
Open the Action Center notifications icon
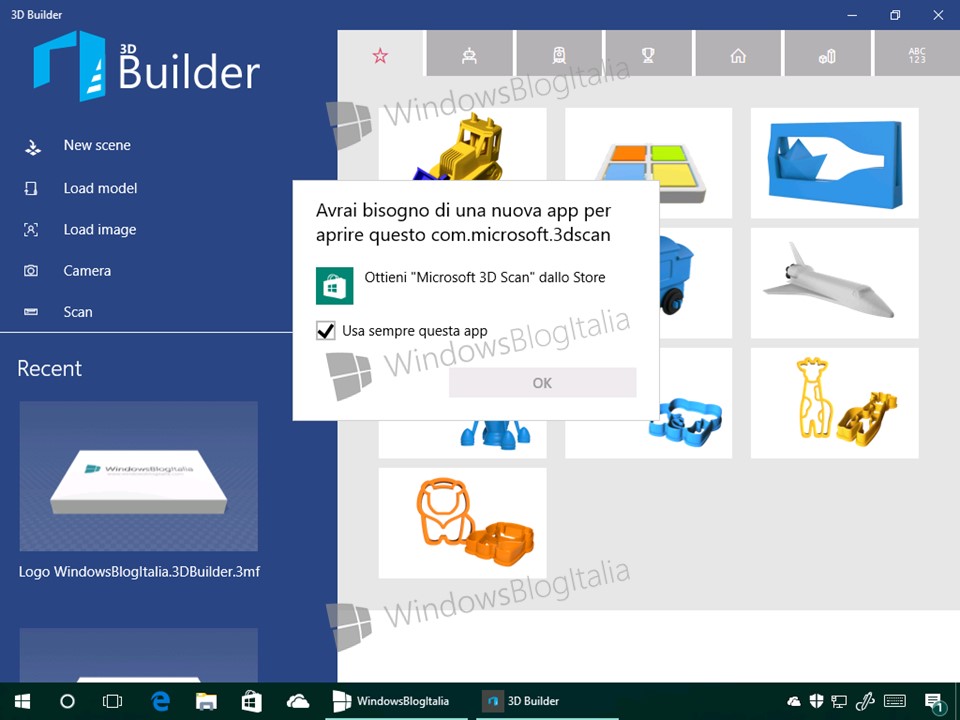[x=933, y=702]
